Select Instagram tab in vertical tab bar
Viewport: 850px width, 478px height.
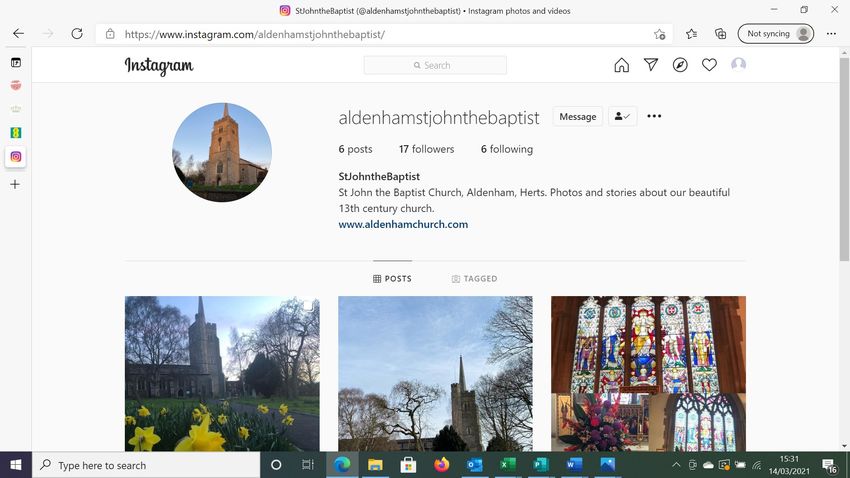[x=16, y=157]
